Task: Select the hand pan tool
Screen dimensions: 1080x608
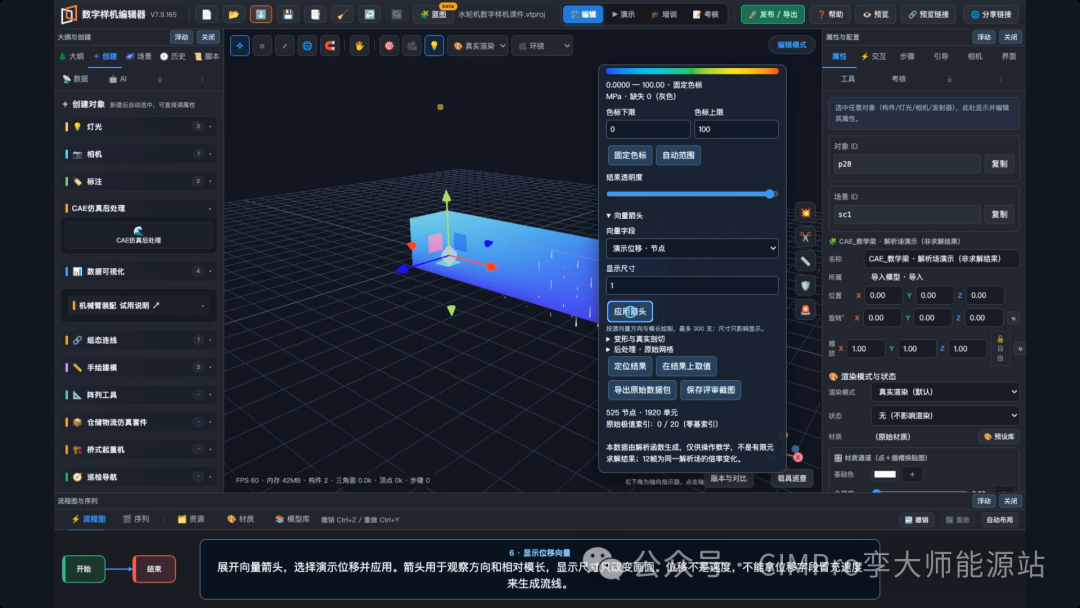Action: pyautogui.click(x=360, y=45)
